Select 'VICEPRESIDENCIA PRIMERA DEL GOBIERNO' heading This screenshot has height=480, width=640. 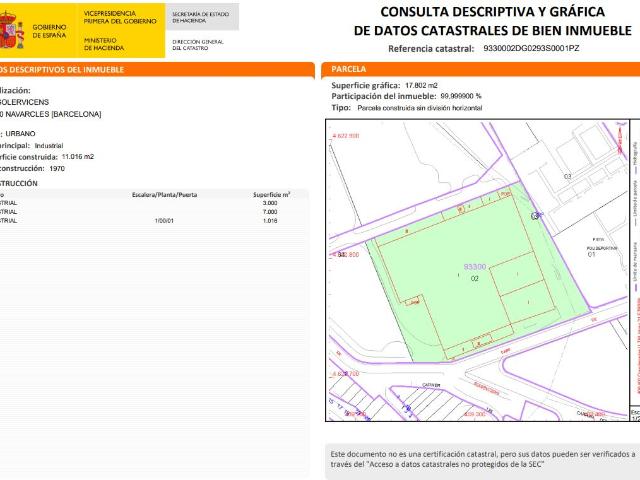point(120,18)
